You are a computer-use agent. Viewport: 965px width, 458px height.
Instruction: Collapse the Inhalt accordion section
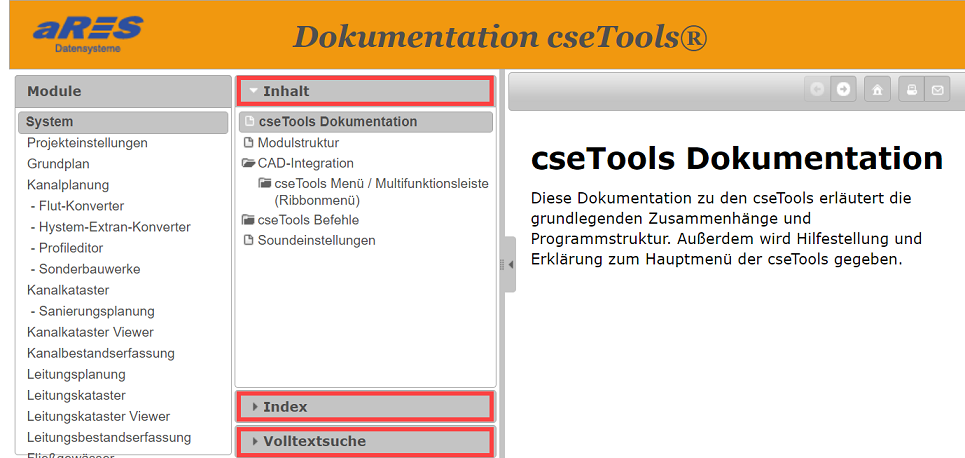[364, 91]
